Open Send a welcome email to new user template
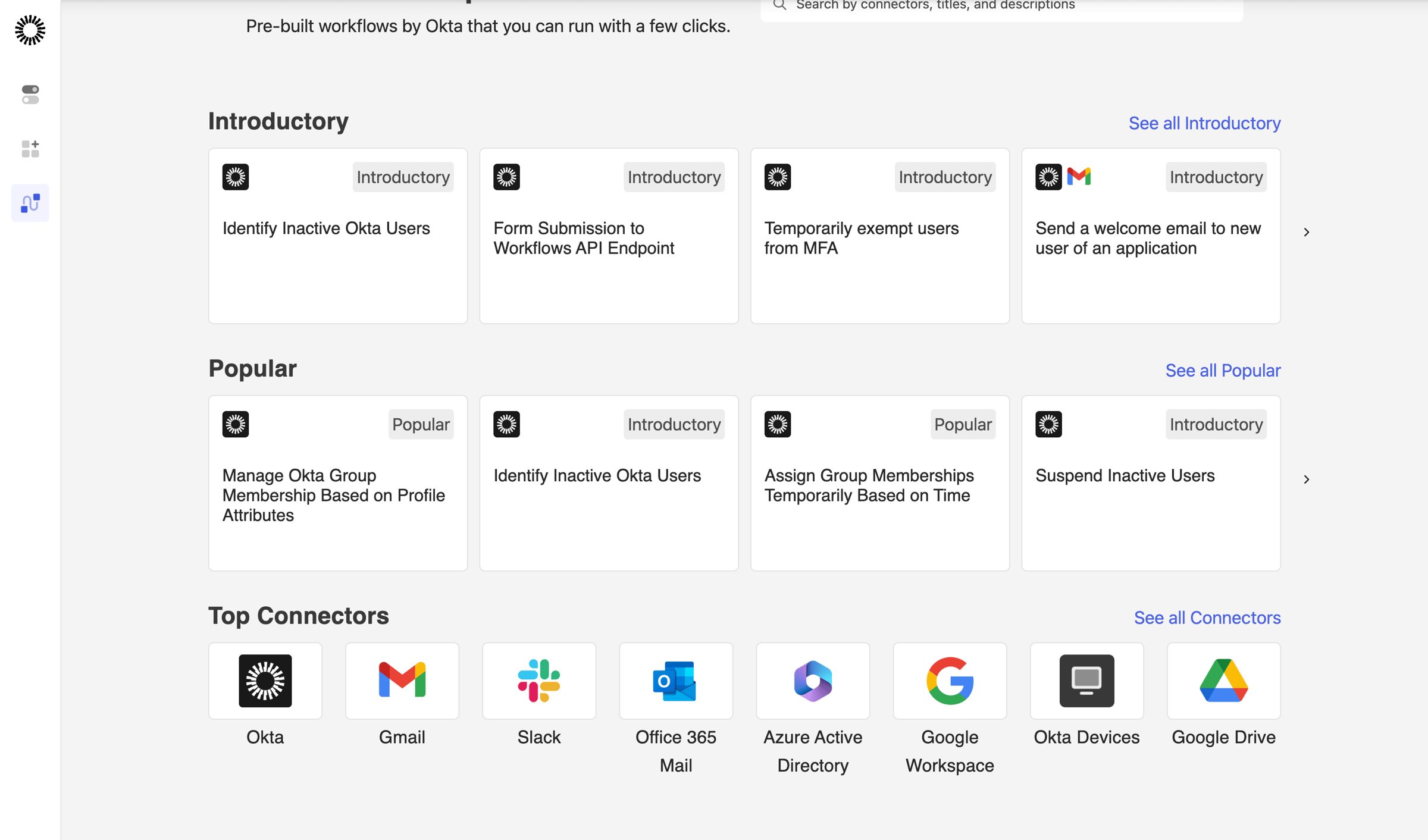 tap(1151, 236)
